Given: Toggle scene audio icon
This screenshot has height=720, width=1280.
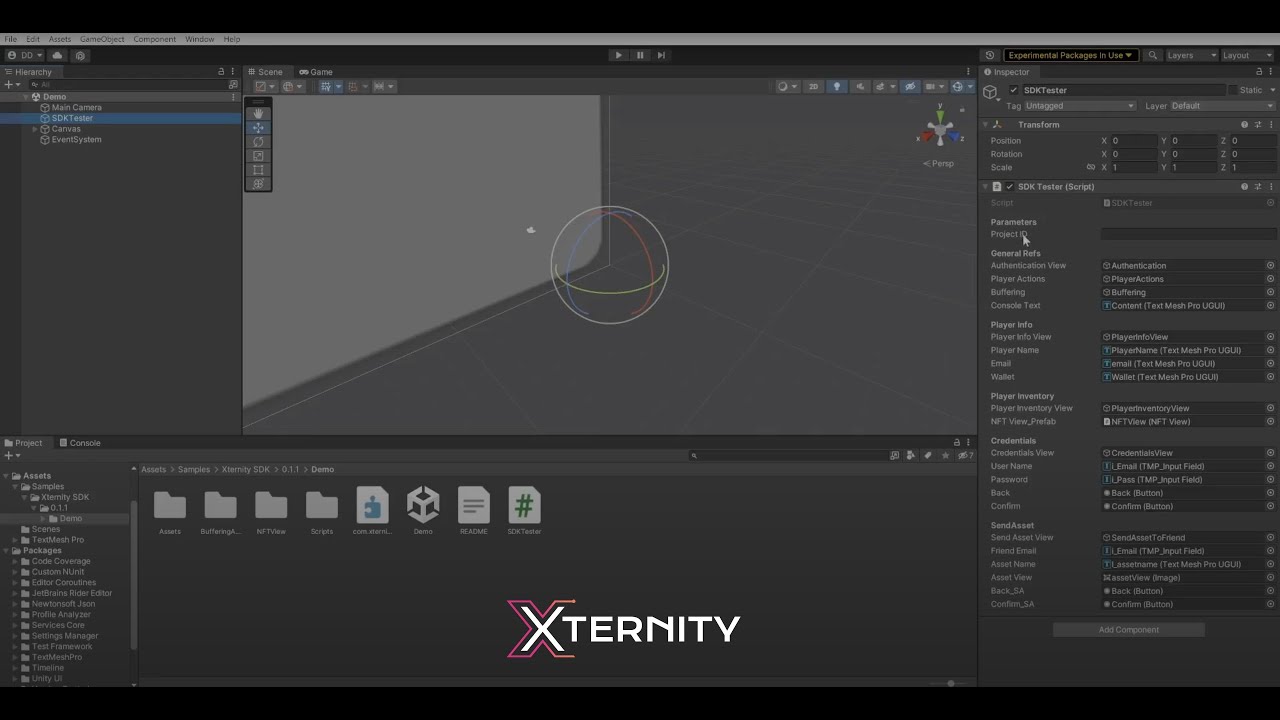Looking at the screenshot, I should coord(860,86).
